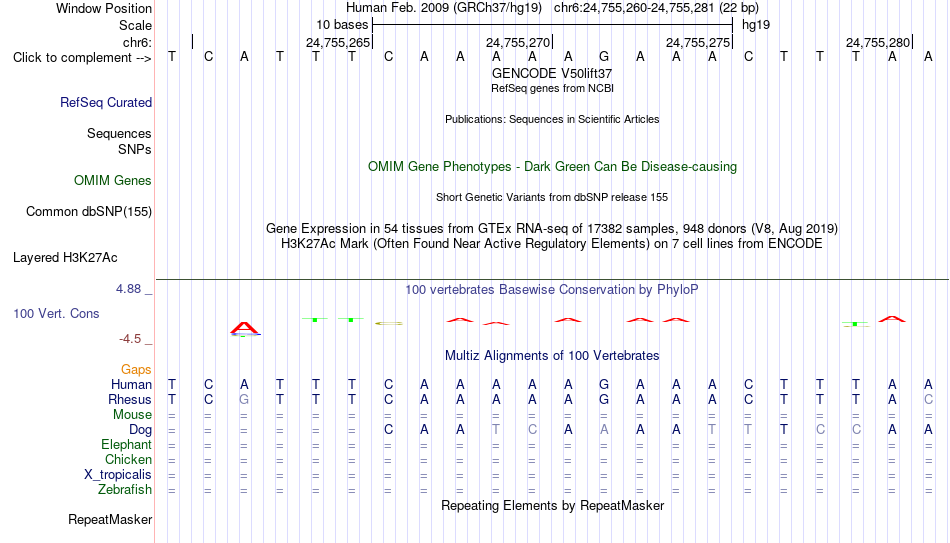Image resolution: width=950 pixels, height=543 pixels.
Task: Select the Elephant alignment row label
Action: pyautogui.click(x=127, y=445)
